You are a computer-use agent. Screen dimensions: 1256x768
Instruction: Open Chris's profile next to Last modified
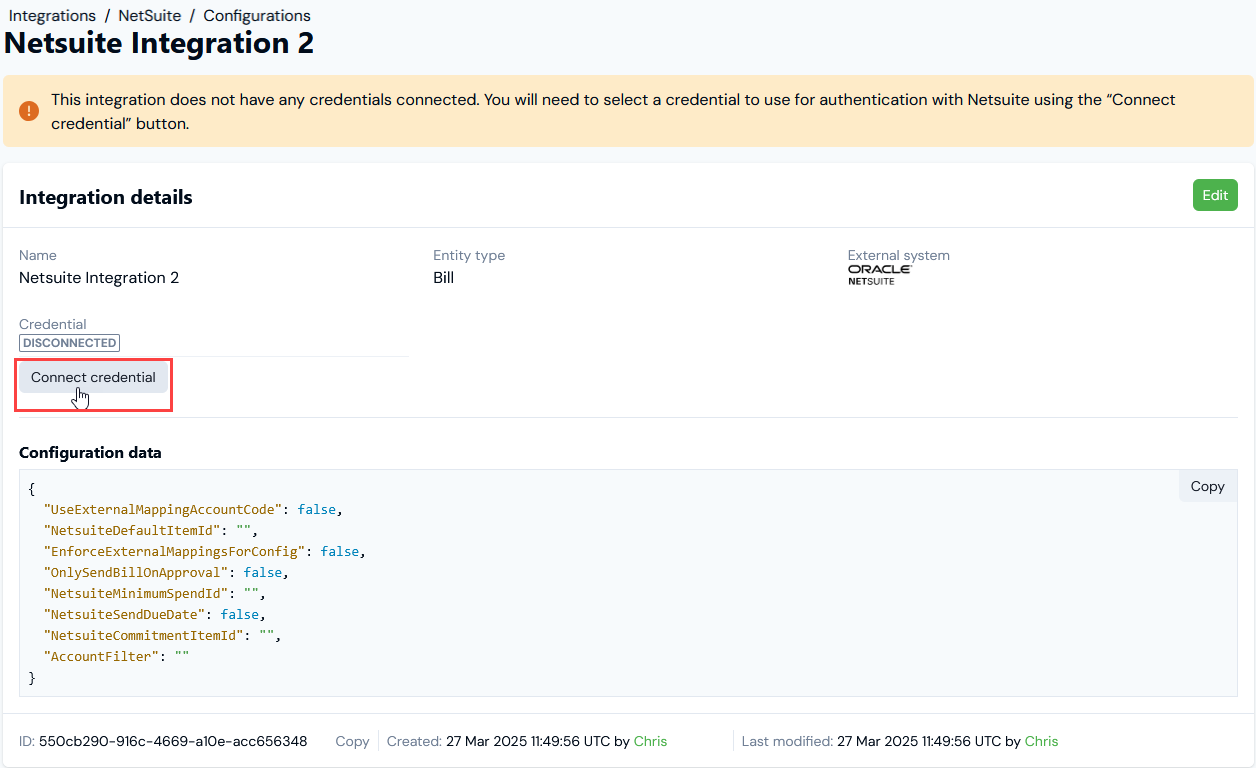[1041, 741]
